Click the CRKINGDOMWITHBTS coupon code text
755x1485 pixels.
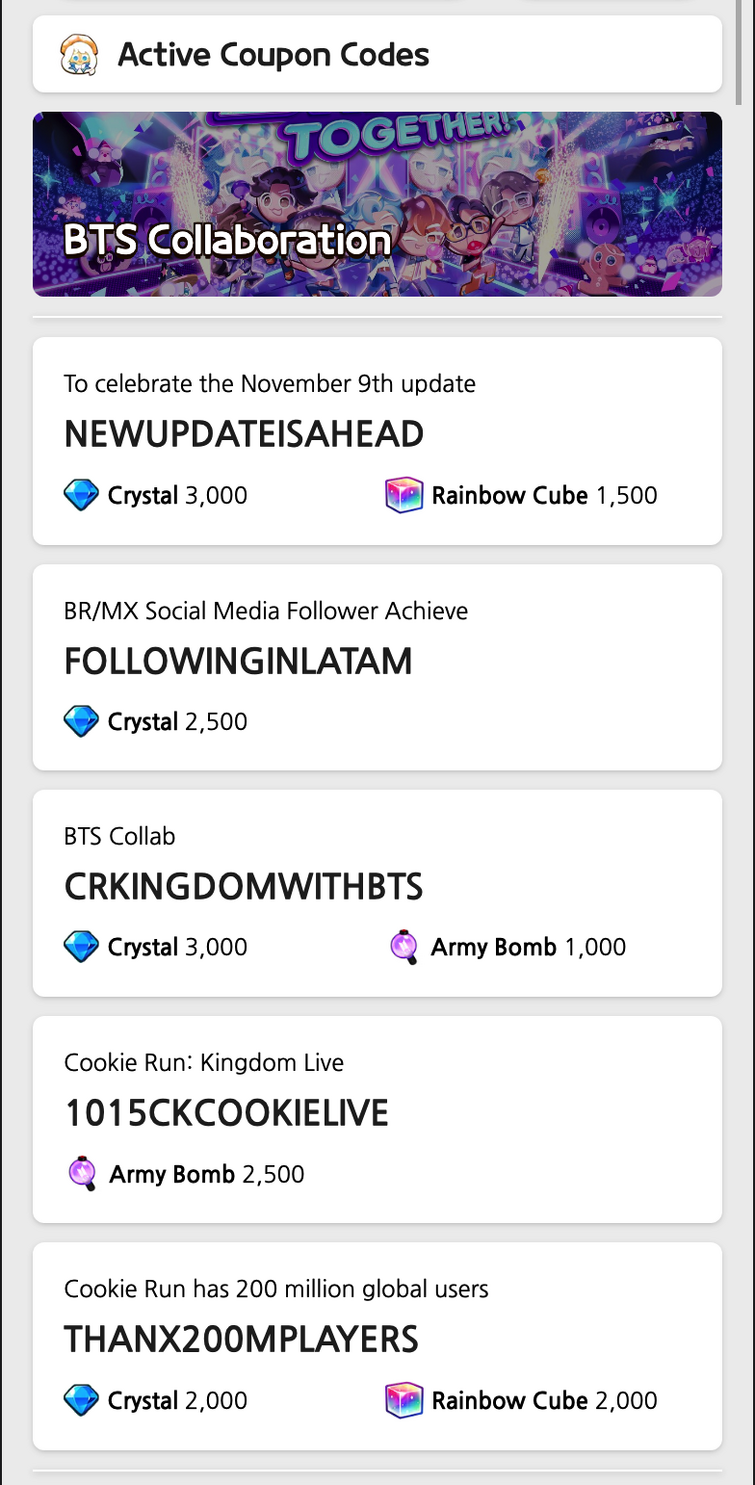[243, 887]
